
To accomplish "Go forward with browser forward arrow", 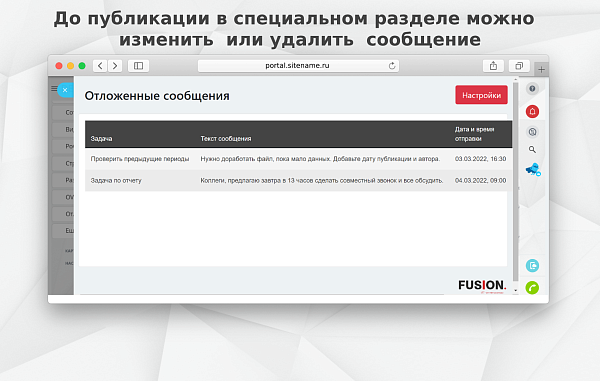I will click(x=115, y=66).
